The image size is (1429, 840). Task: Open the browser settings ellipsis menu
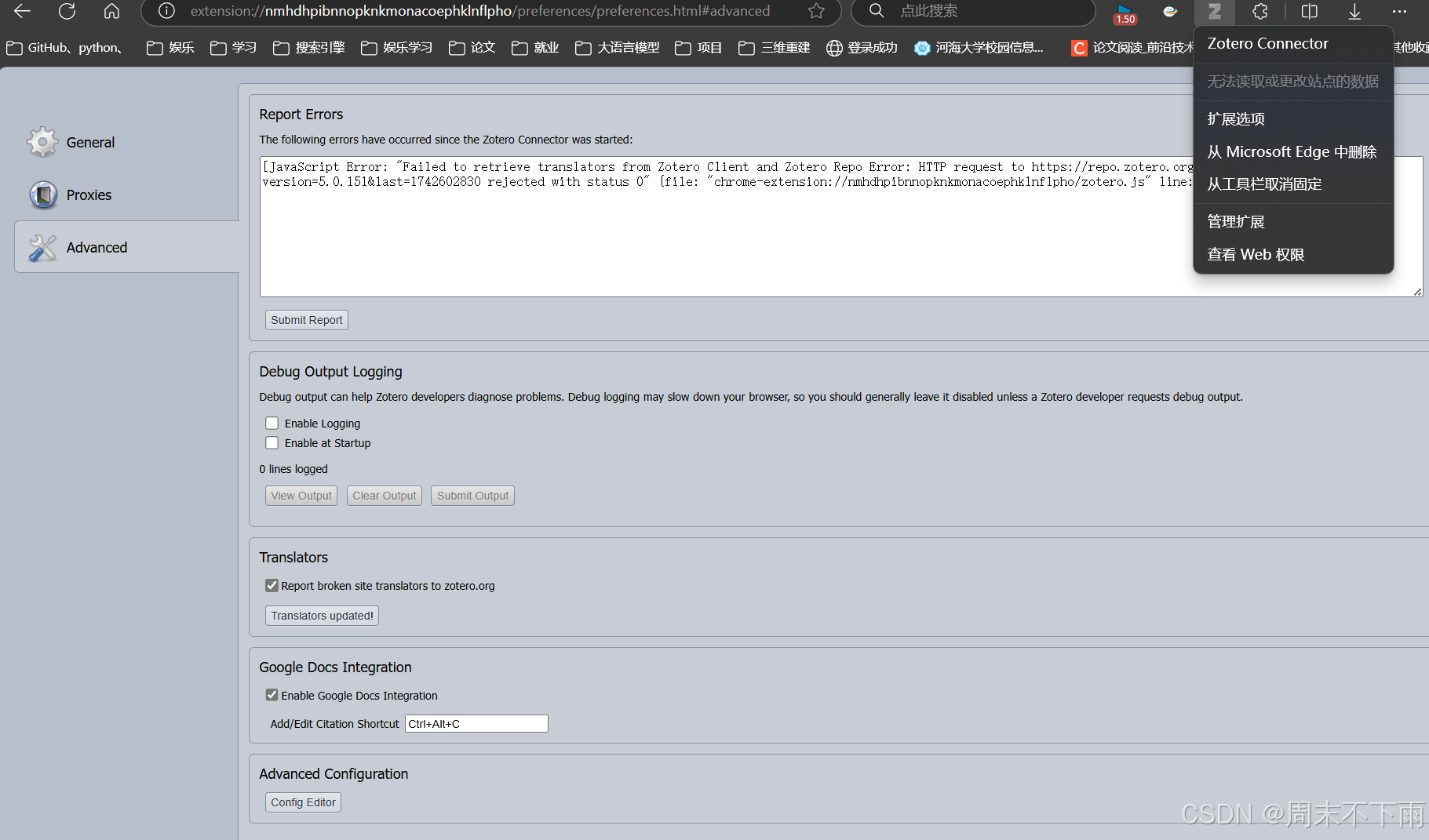1399,11
